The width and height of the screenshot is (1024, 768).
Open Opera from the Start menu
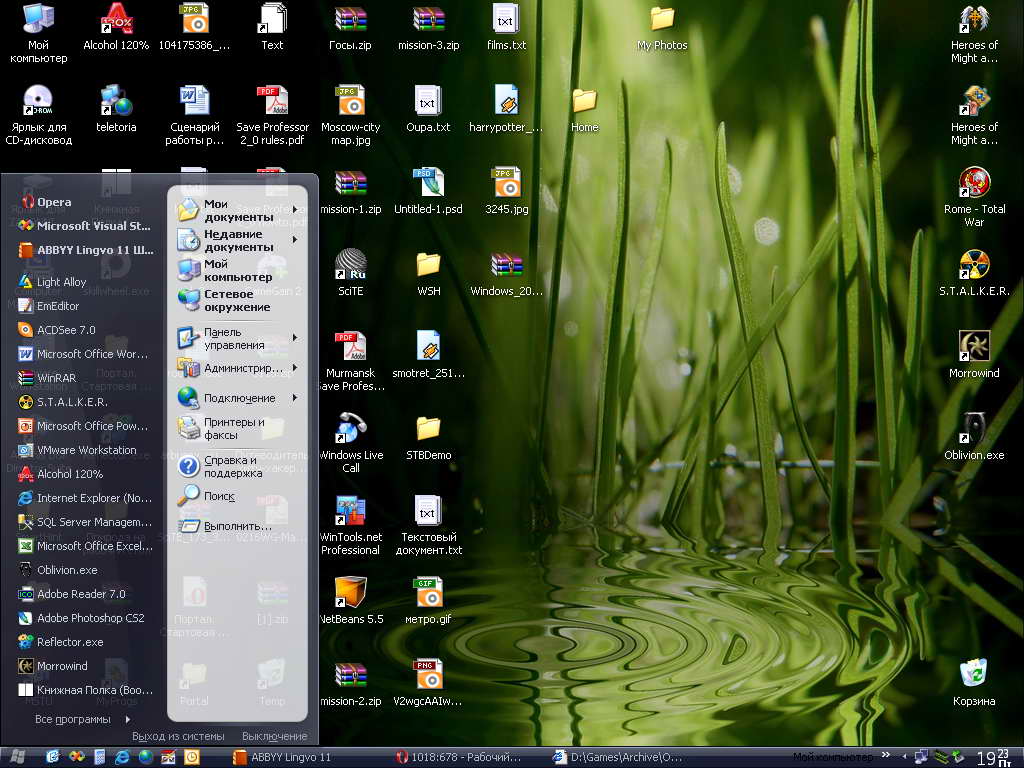(47, 202)
